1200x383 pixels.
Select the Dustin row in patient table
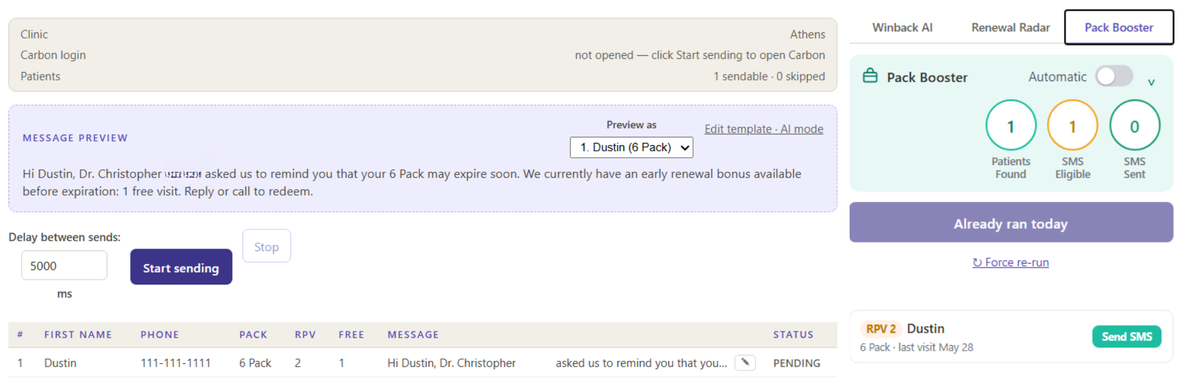[422, 363]
